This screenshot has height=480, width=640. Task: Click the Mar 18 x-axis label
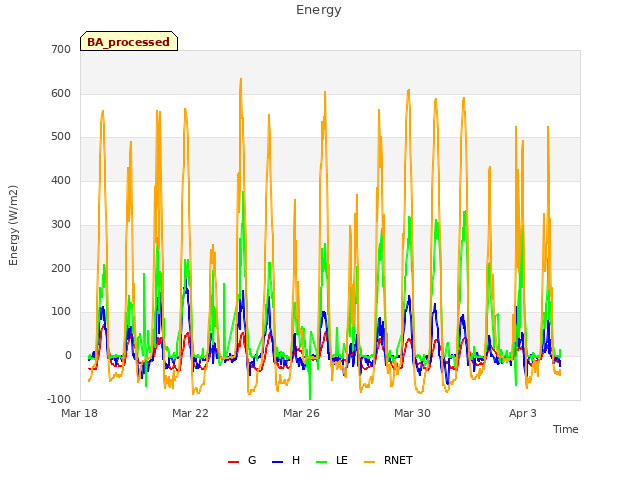point(80,413)
